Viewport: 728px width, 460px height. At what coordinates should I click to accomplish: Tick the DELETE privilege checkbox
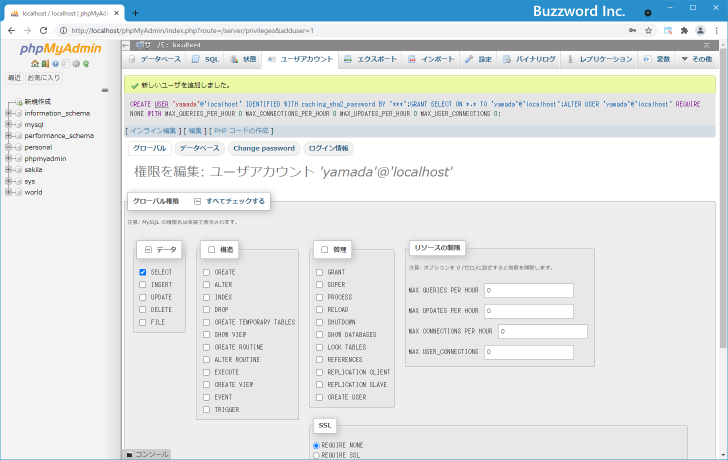pos(143,310)
